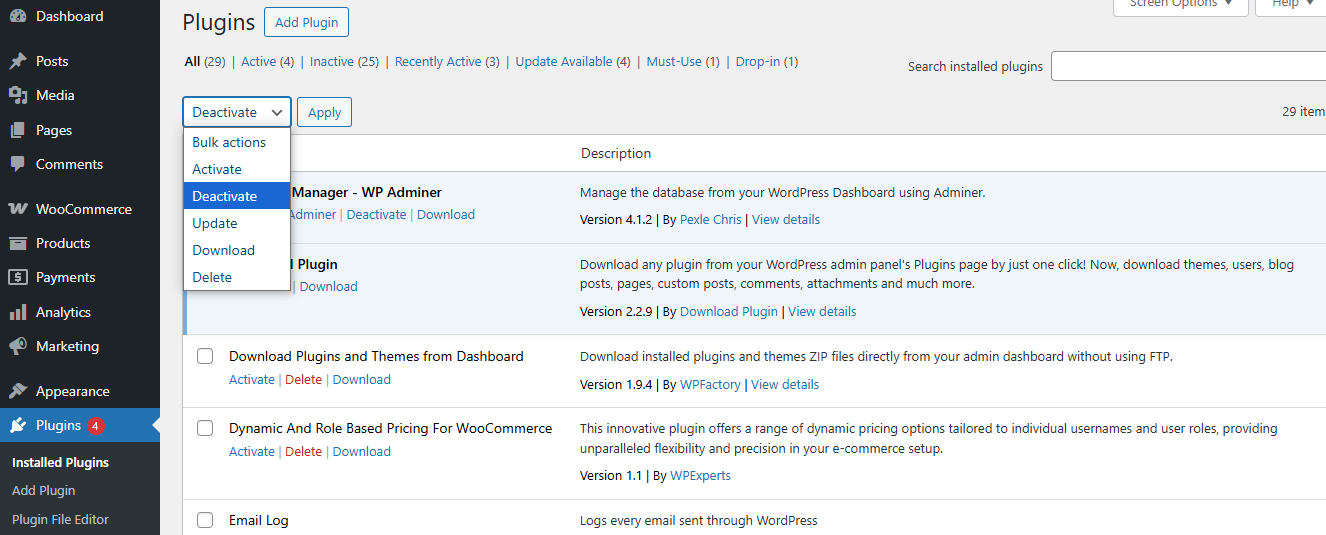Tick the Email Log plugin checkbox
This screenshot has width=1326, height=535.
[x=205, y=520]
